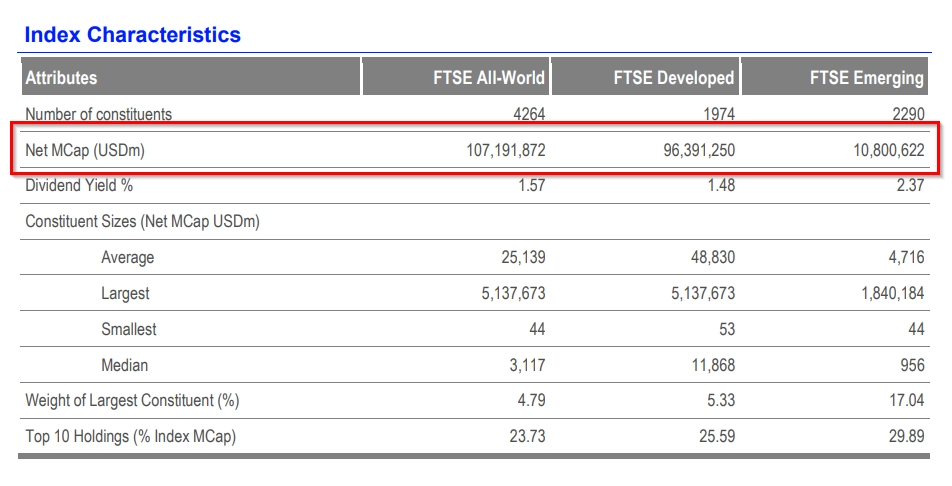
Task: Select average value 48,830
Action: 713,258
